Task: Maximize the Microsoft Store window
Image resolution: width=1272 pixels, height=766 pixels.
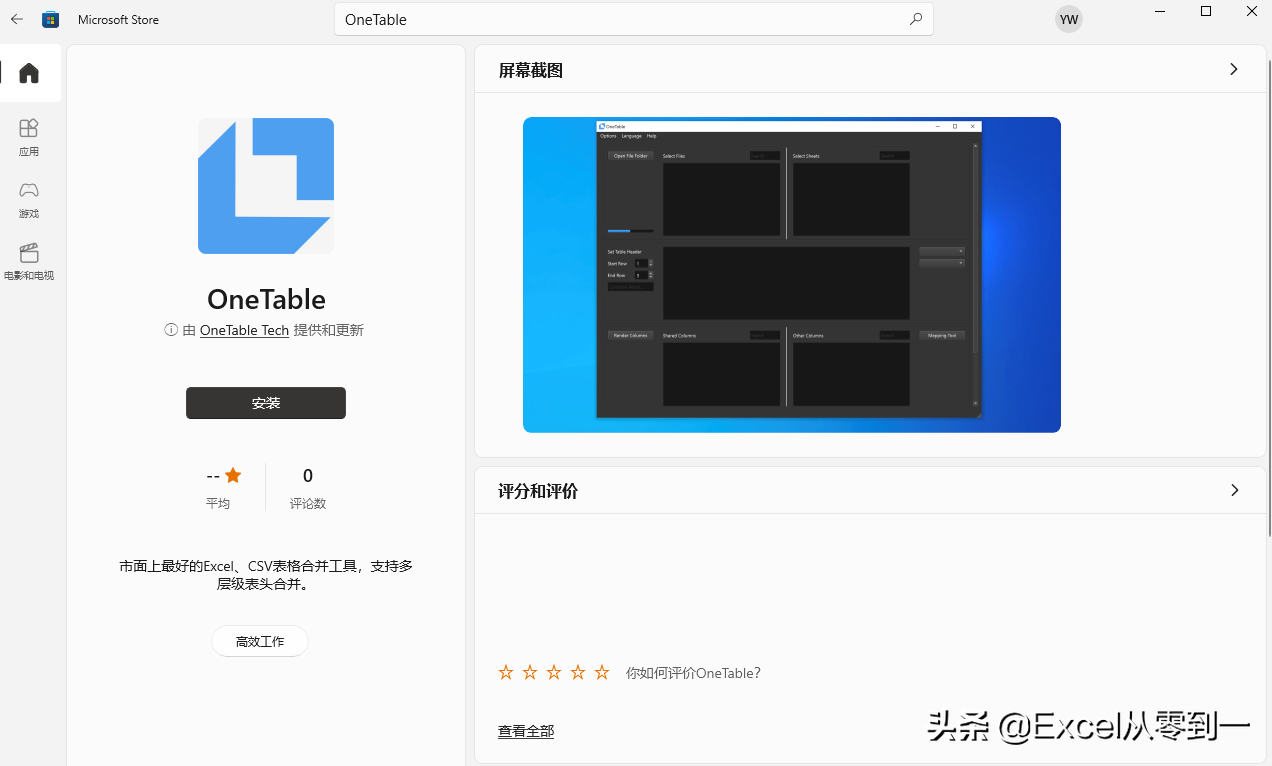Action: click(x=1206, y=12)
